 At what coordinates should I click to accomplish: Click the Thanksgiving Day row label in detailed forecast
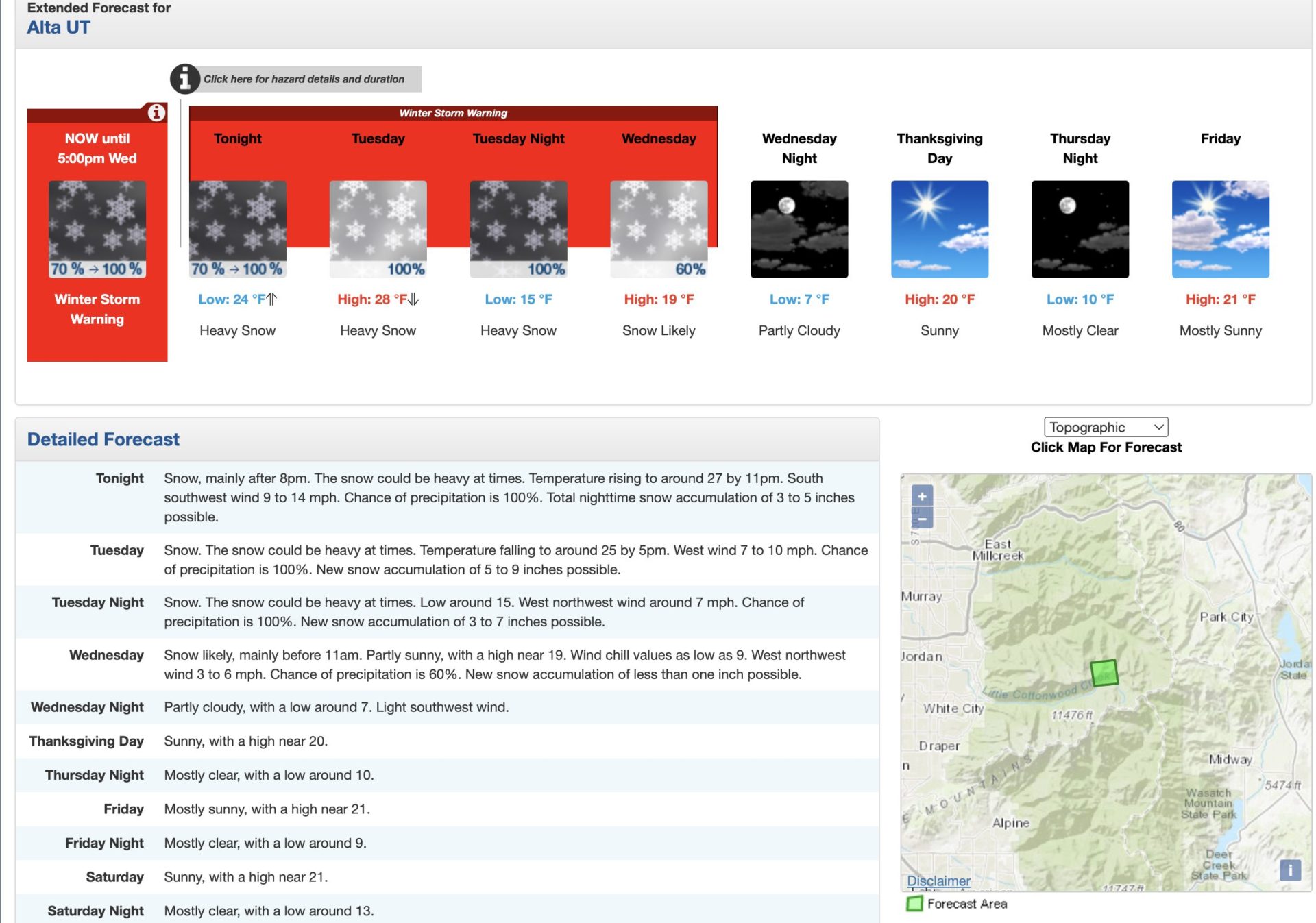(86, 741)
